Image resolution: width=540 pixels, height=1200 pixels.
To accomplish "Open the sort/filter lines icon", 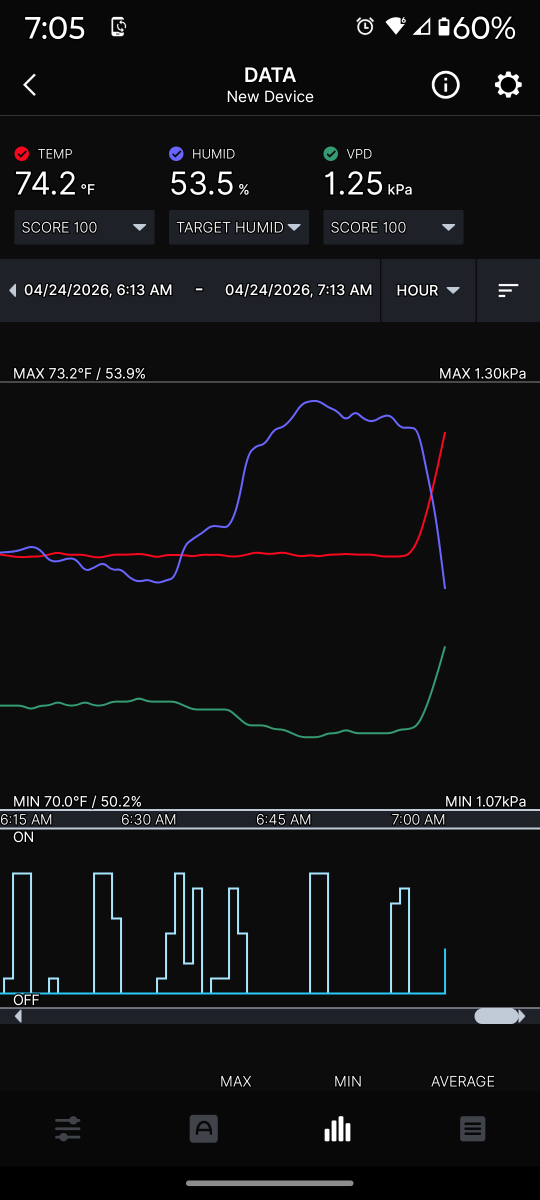I will [508, 290].
